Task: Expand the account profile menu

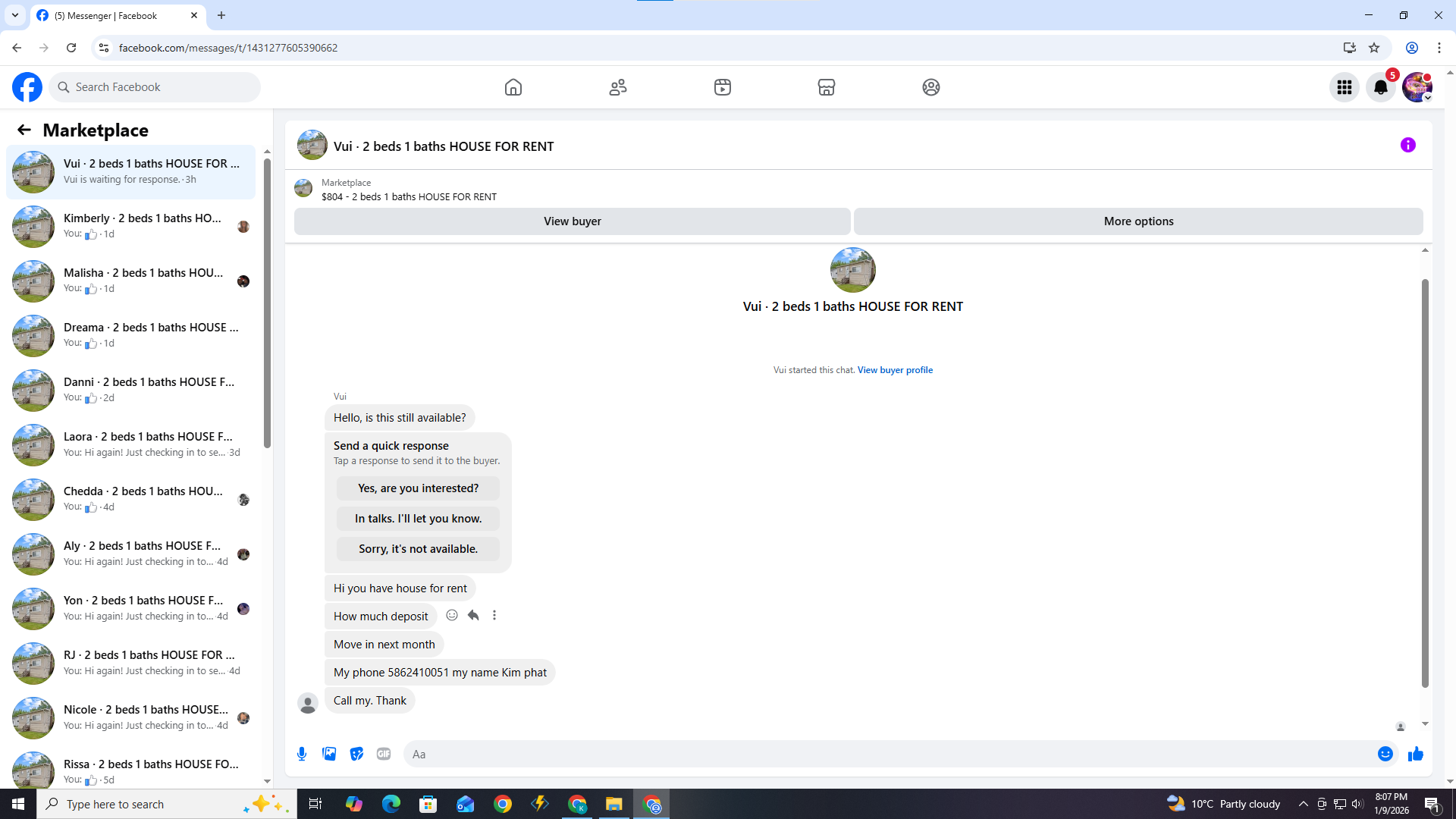Action: pyautogui.click(x=1417, y=87)
